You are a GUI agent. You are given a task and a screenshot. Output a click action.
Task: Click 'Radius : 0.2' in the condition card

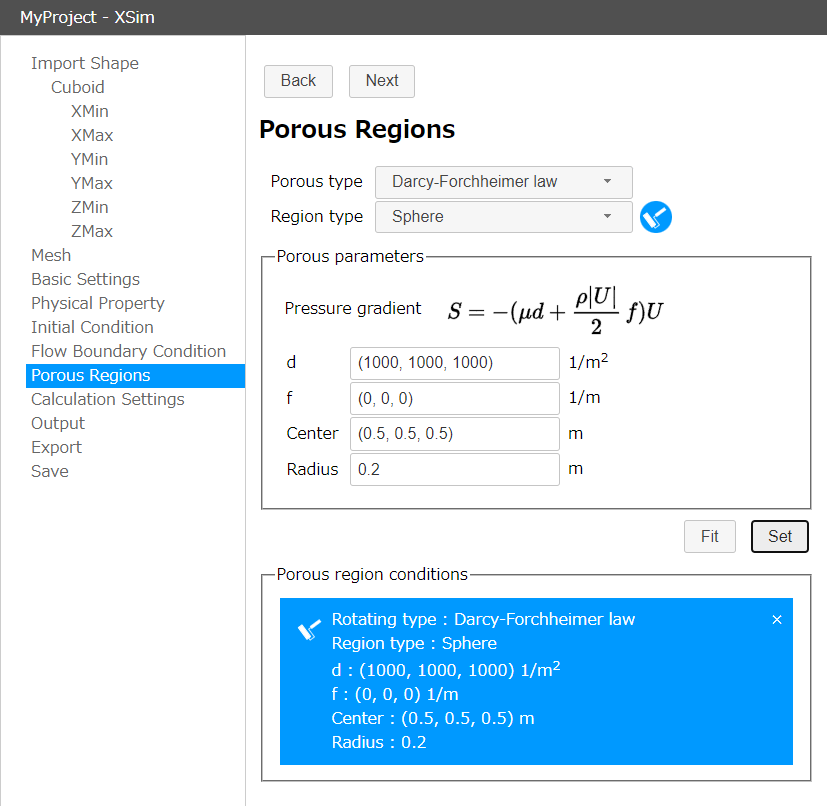[379, 743]
